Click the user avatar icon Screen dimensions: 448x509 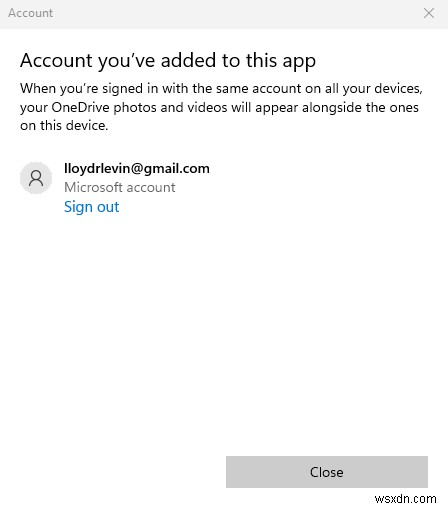coord(36,178)
